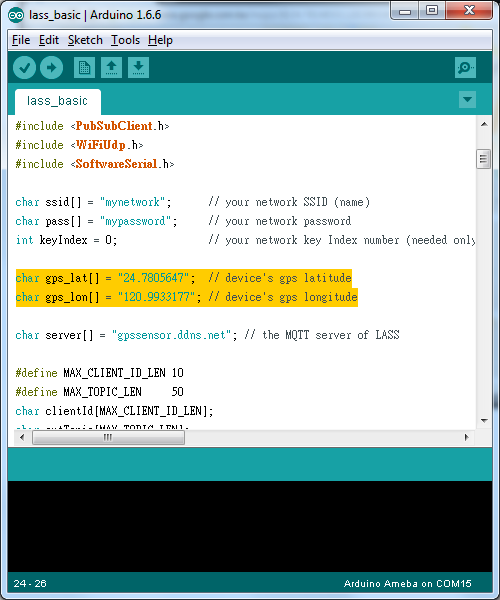Click the Upload arrow button

point(51,68)
